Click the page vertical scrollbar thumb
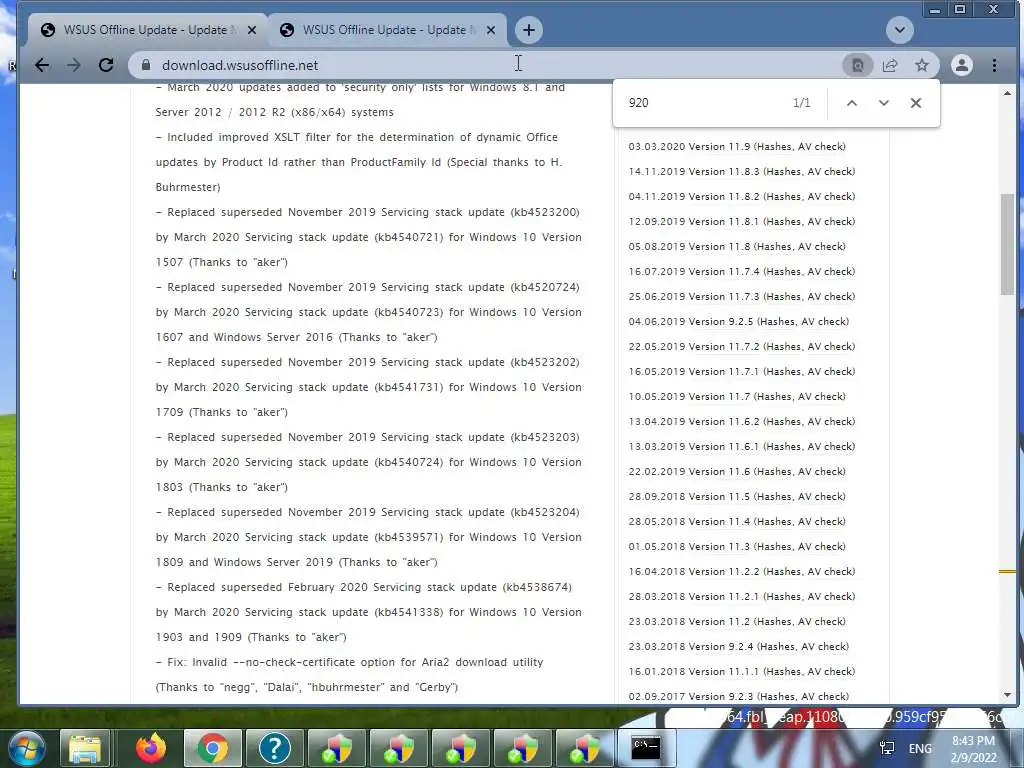1024x768 pixels. click(x=1007, y=244)
